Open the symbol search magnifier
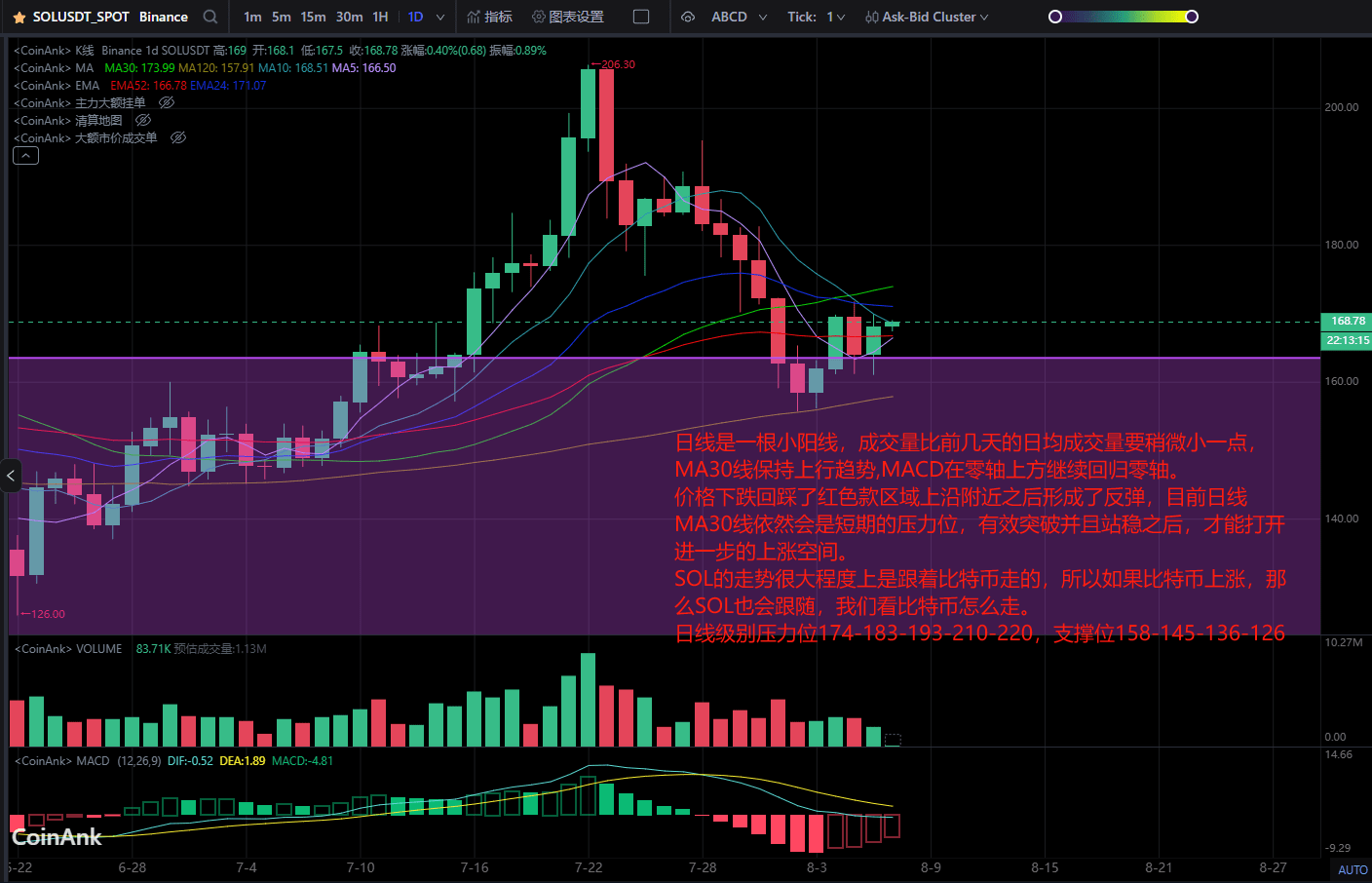The image size is (1372, 883). pyautogui.click(x=210, y=17)
